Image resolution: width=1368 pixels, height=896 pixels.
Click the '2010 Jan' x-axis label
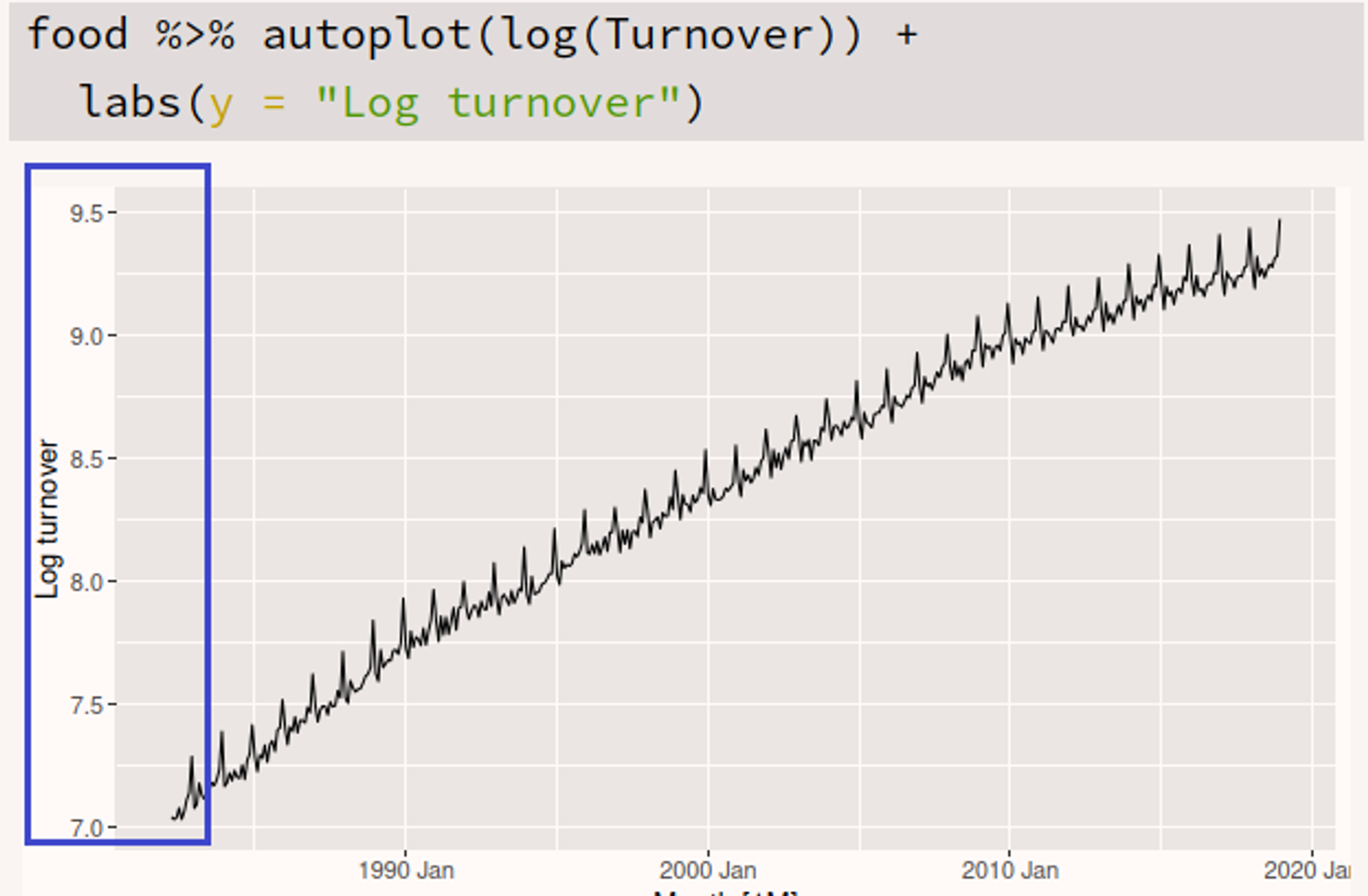pos(1010,871)
